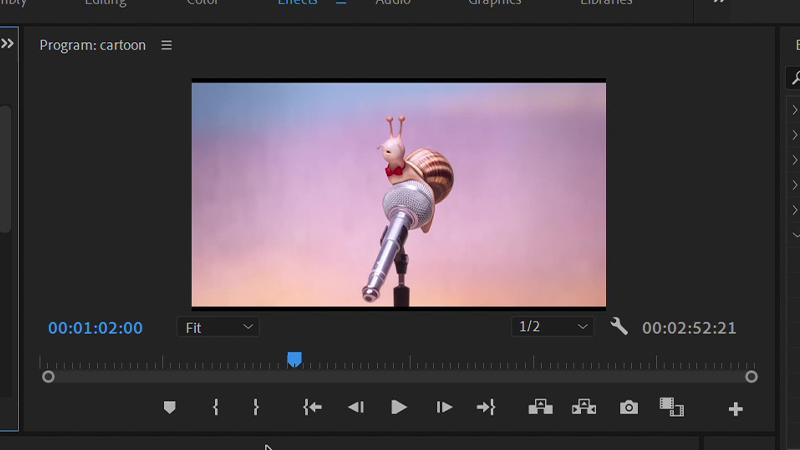Step back one frame
Viewport: 800px width, 450px height.
pos(356,407)
